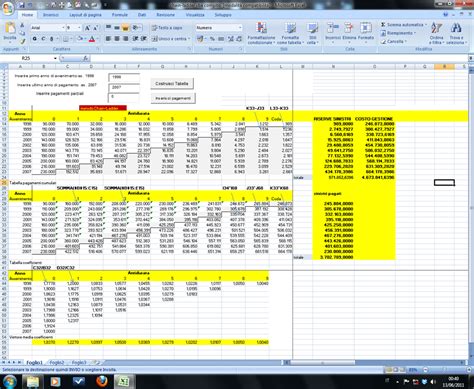Open the Inserisci ribbon tab

click(51, 15)
